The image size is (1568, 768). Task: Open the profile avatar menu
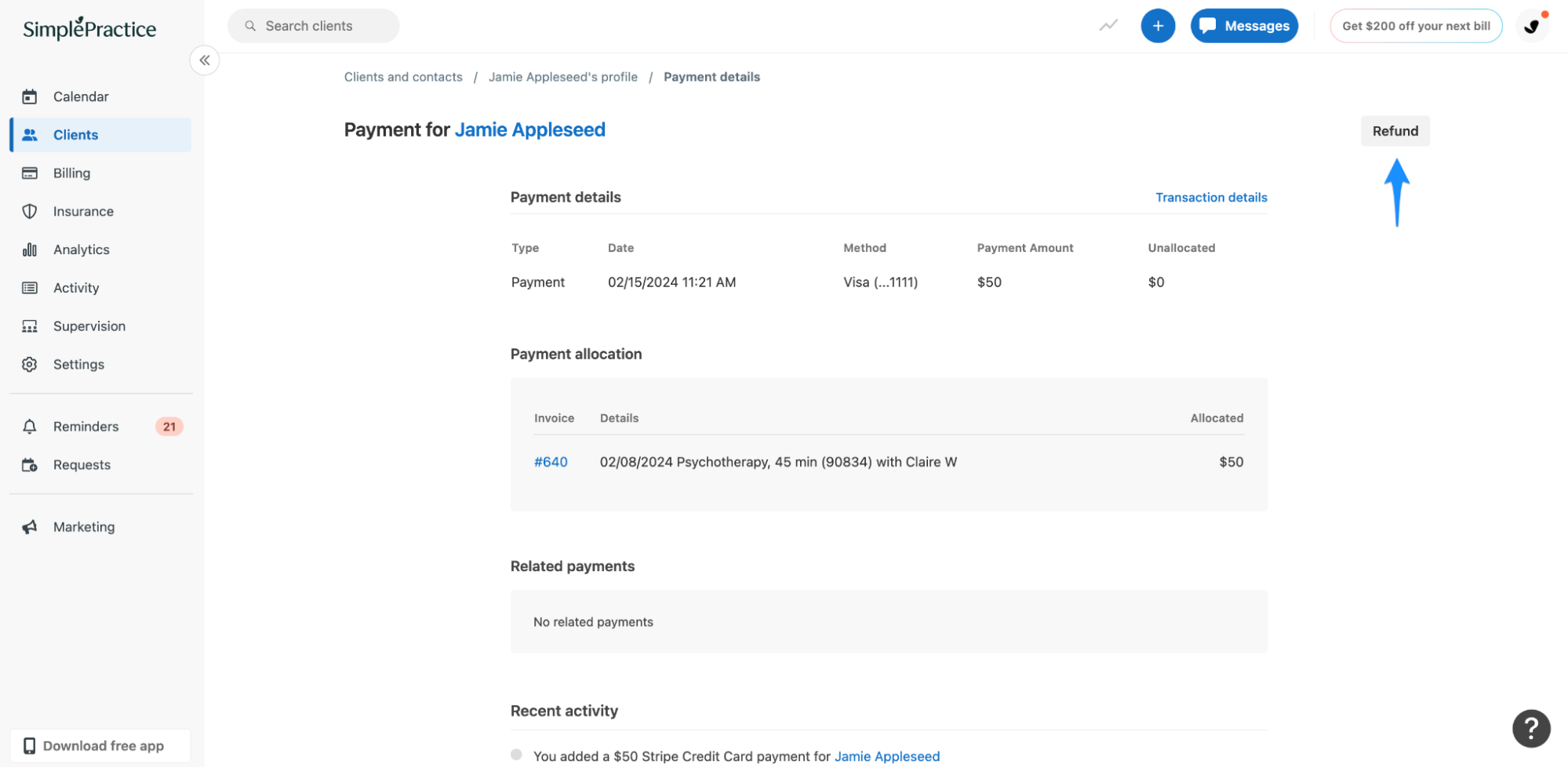[1532, 25]
